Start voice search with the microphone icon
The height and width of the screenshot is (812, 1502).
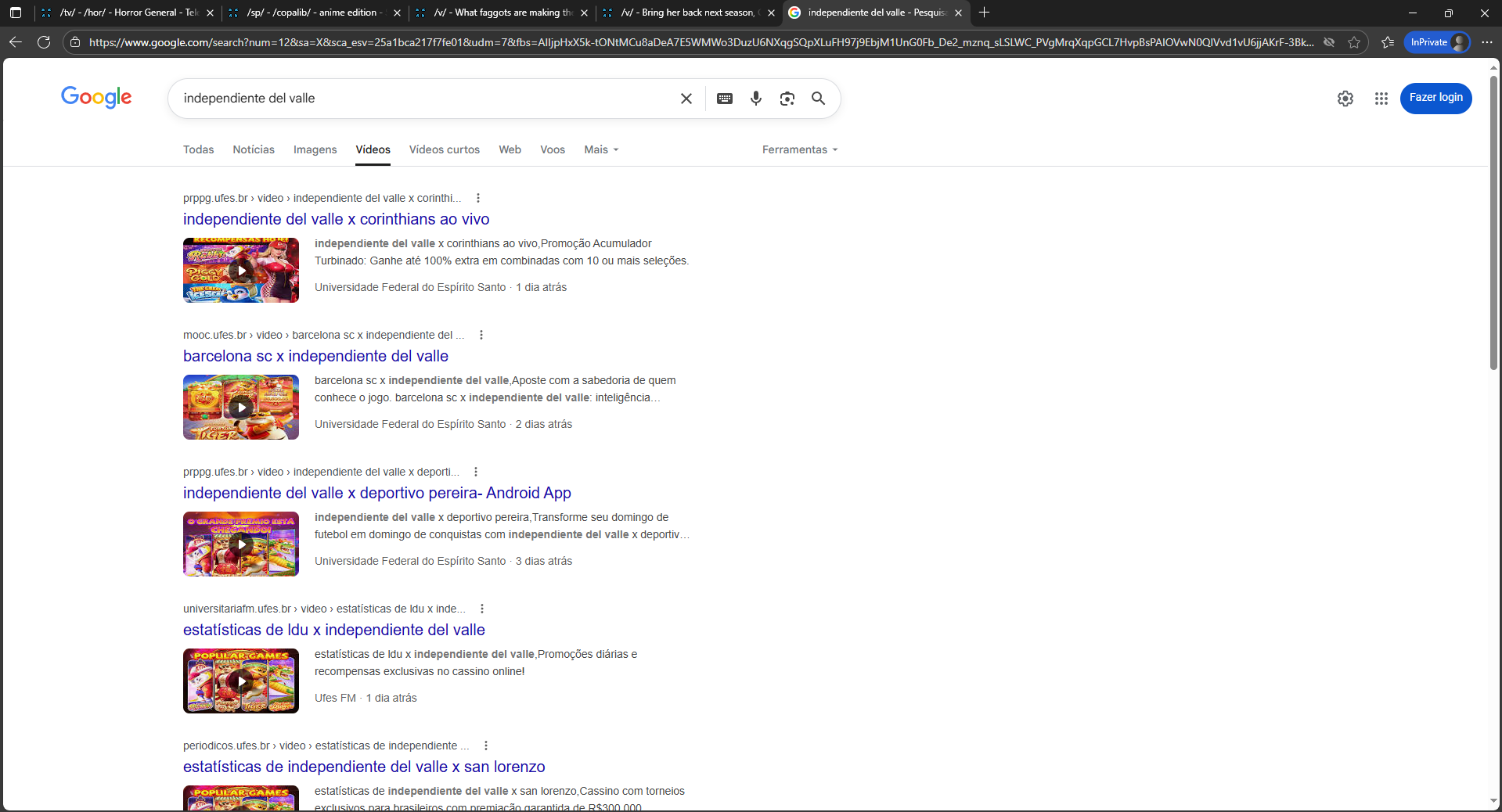pos(756,99)
